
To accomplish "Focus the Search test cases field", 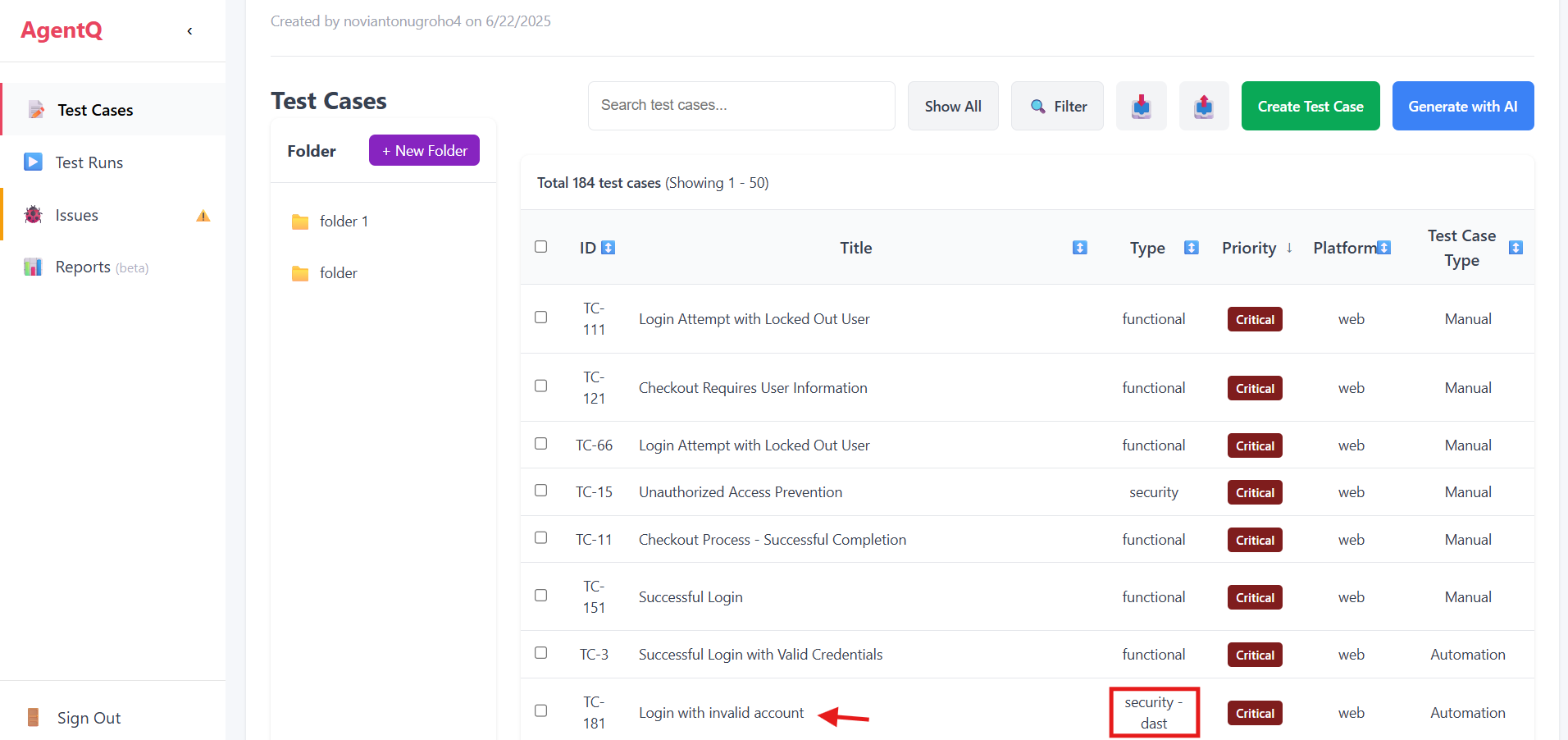I will [x=741, y=106].
